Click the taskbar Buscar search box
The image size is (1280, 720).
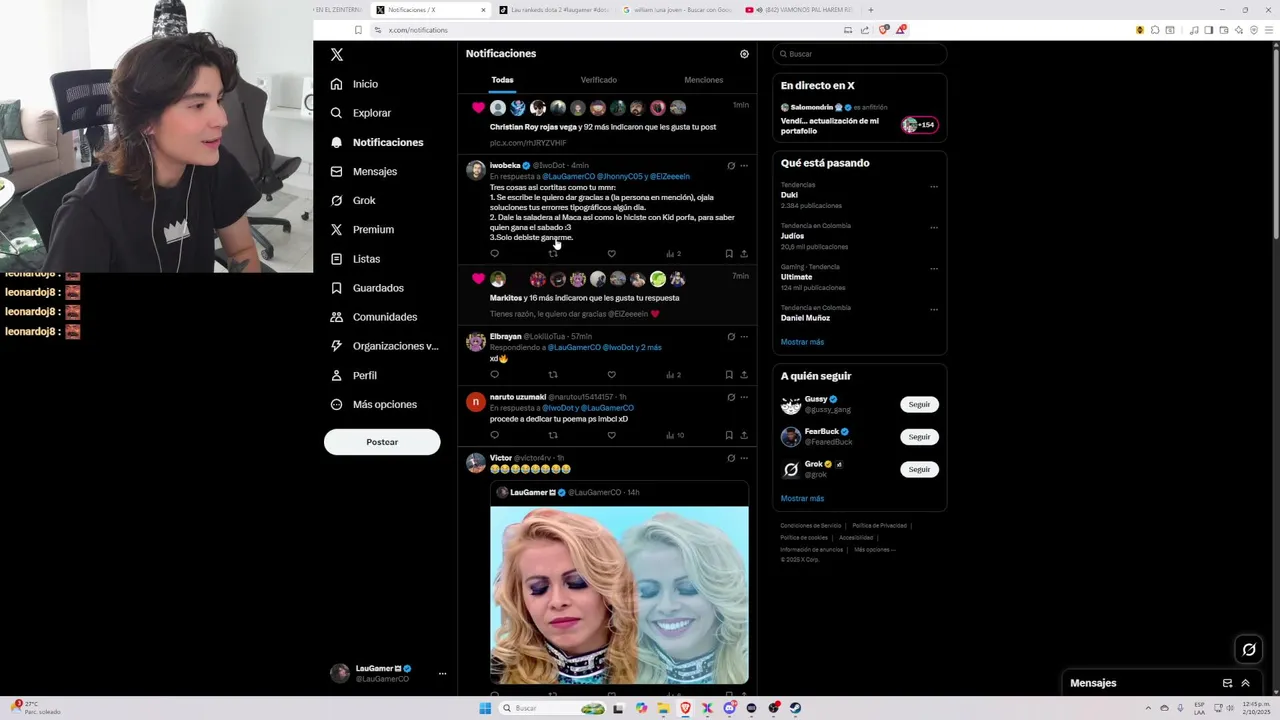(x=553, y=708)
